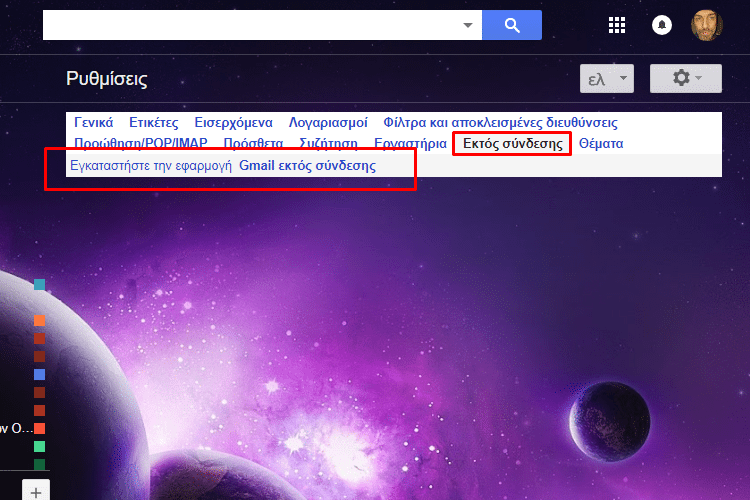Switch to the Γενικά tab
Image resolution: width=750 pixels, height=500 pixels.
pos(94,122)
